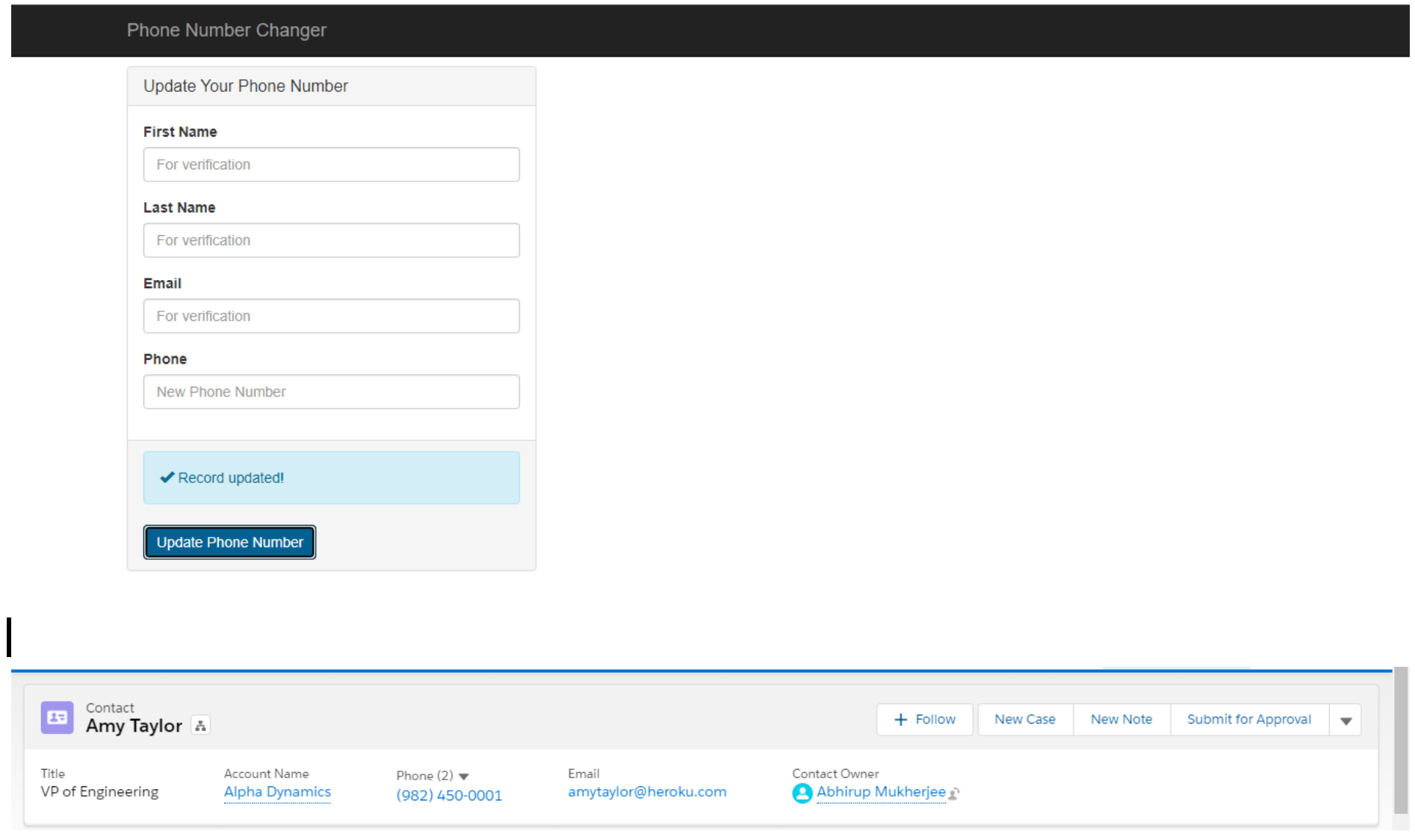Click the purple Contact record icon

click(x=57, y=718)
